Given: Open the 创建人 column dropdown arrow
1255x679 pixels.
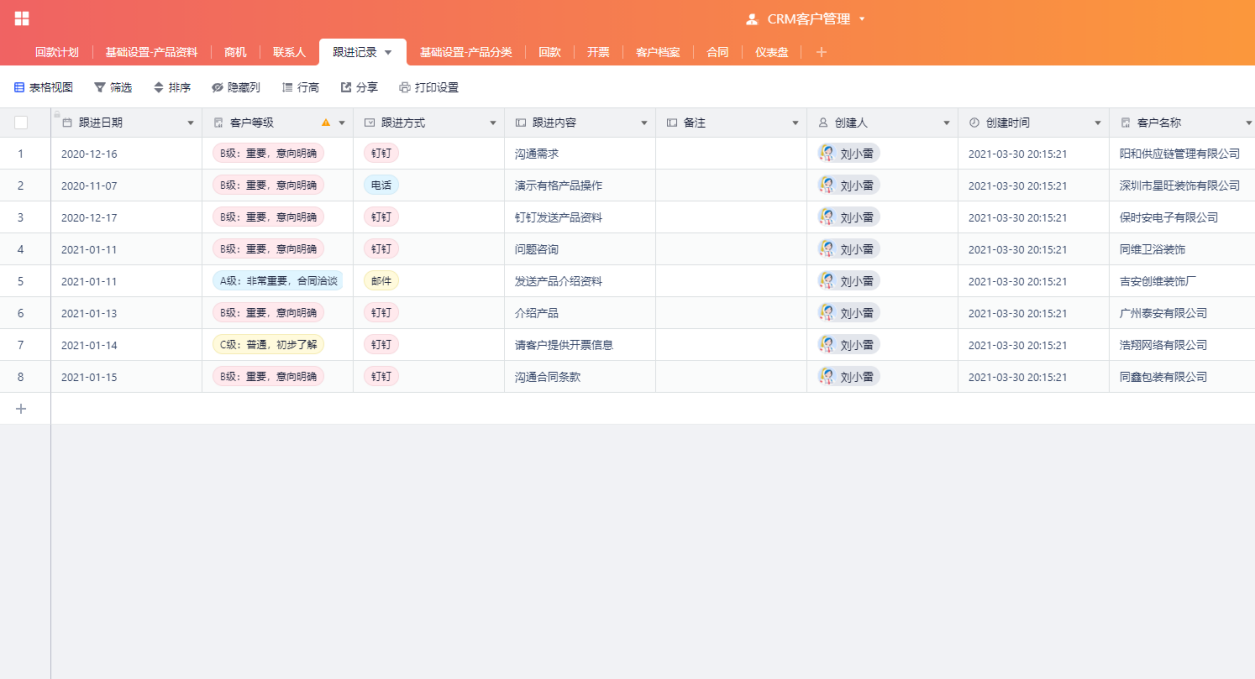Looking at the screenshot, I should point(946,123).
